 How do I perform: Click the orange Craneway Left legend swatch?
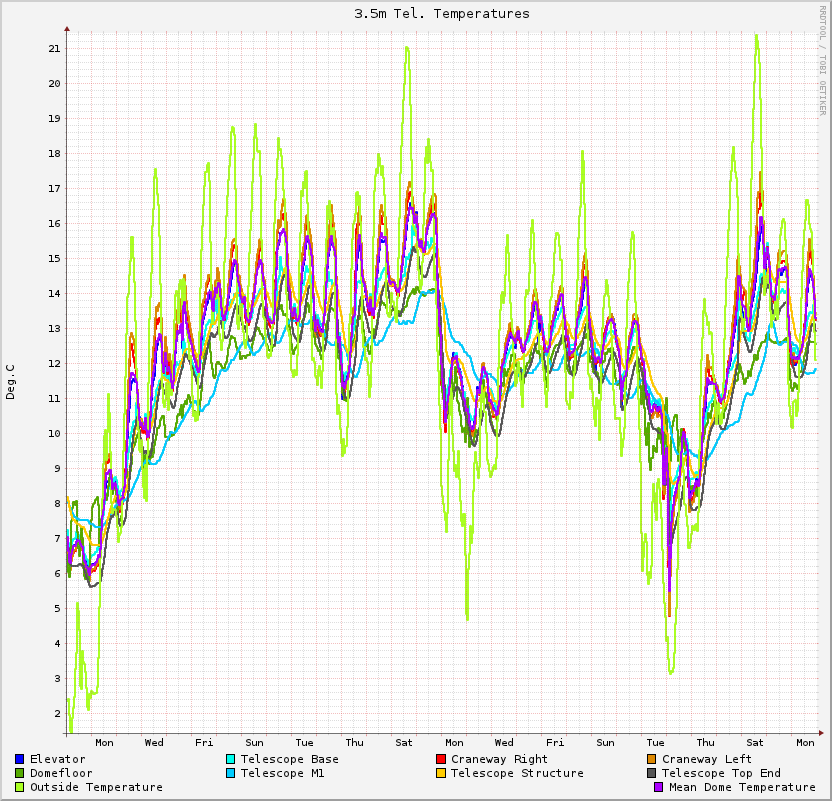[x=652, y=759]
